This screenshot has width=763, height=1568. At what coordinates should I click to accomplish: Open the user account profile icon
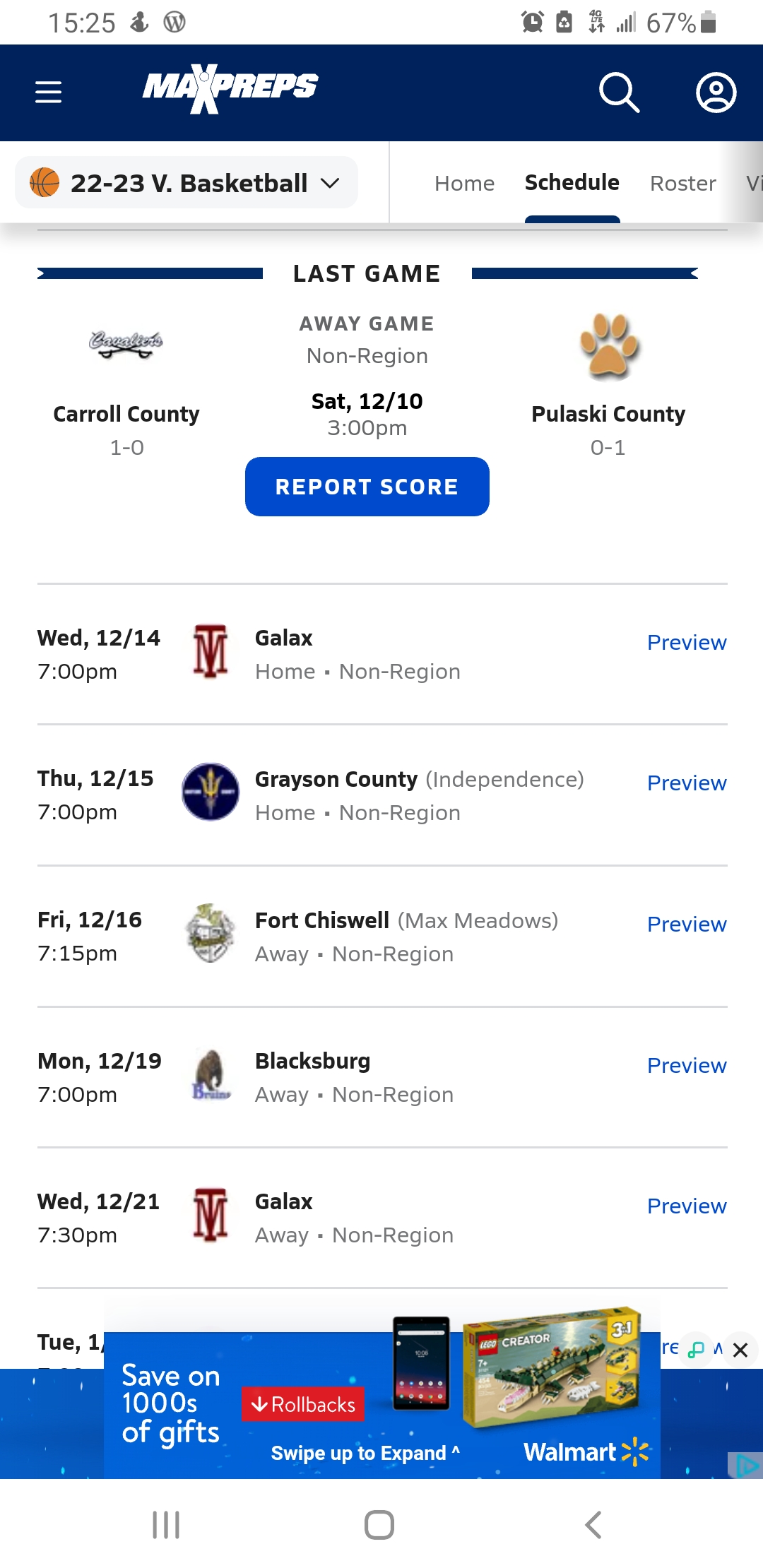pyautogui.click(x=716, y=93)
